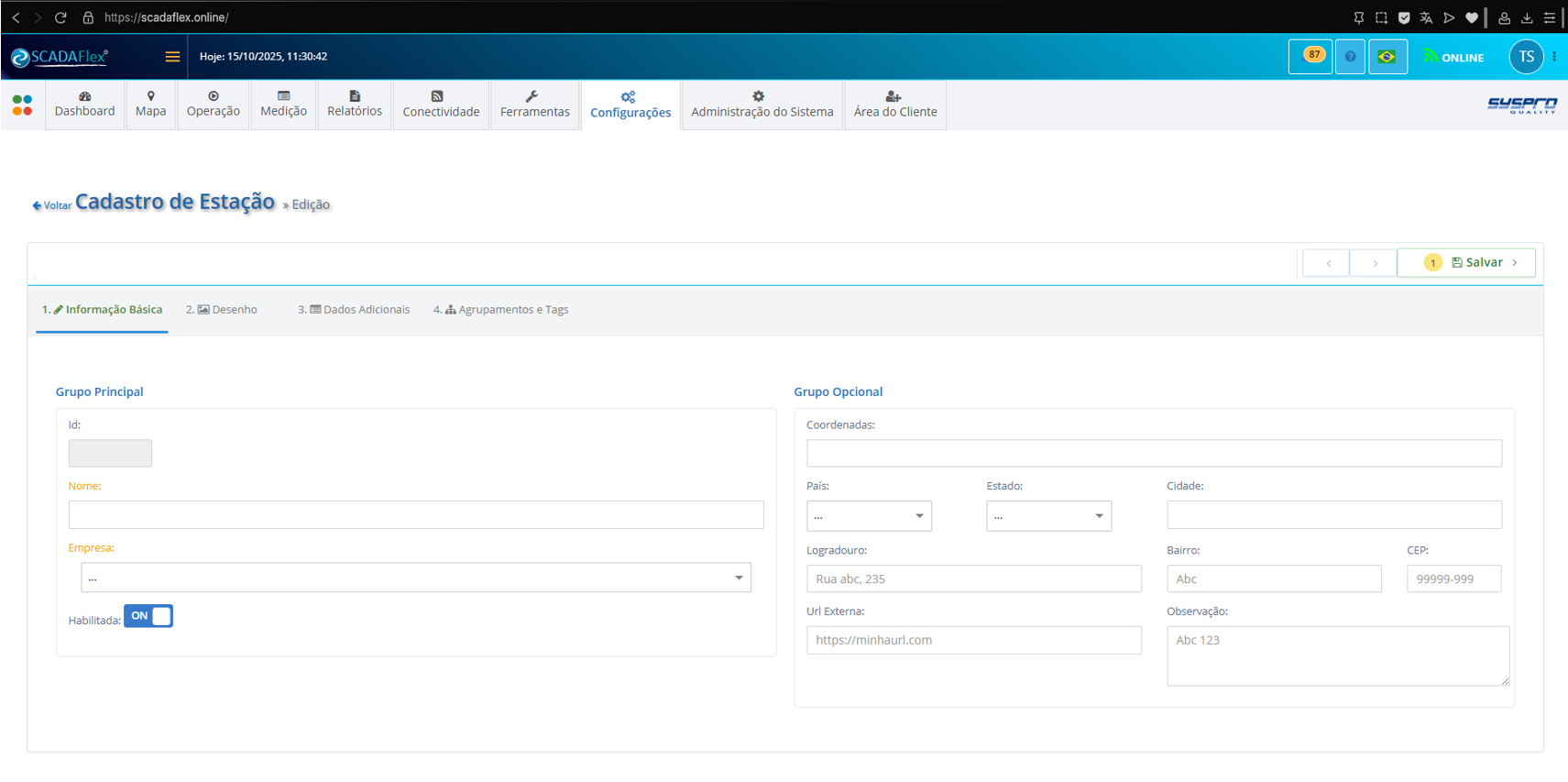Expand the Empresa dropdown
Viewport: 1568px width, 782px height.
coord(416,578)
